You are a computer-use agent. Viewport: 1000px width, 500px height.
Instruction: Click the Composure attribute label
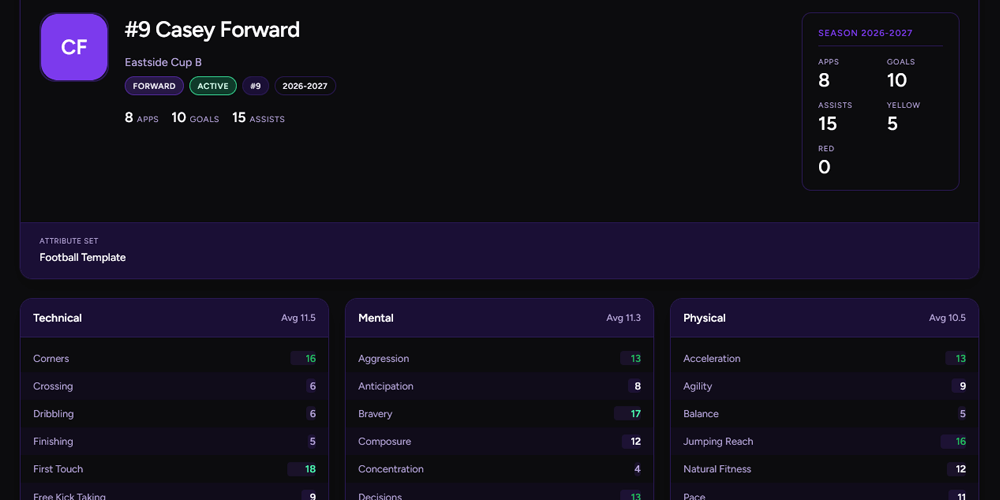385,441
